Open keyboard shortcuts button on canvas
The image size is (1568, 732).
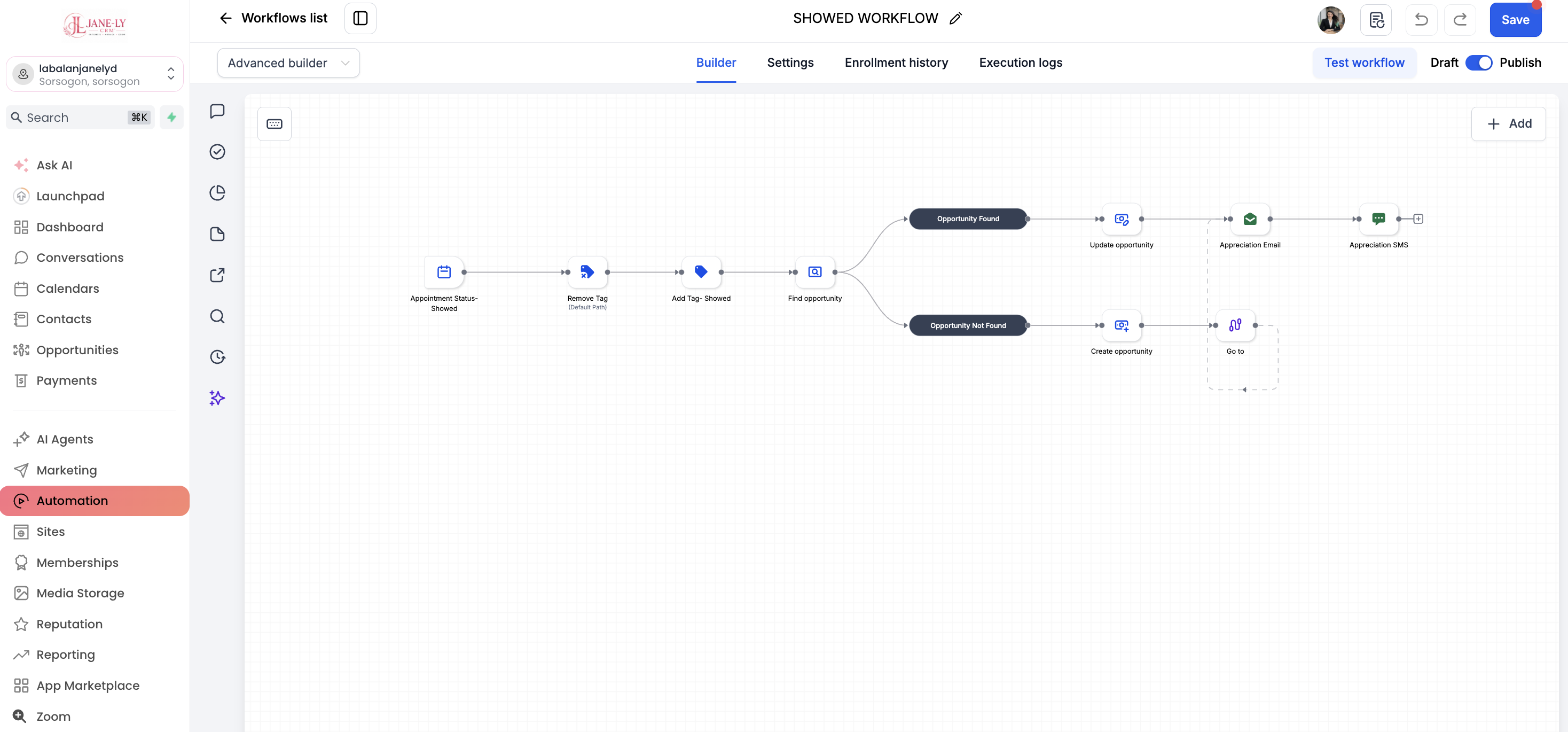tap(275, 123)
